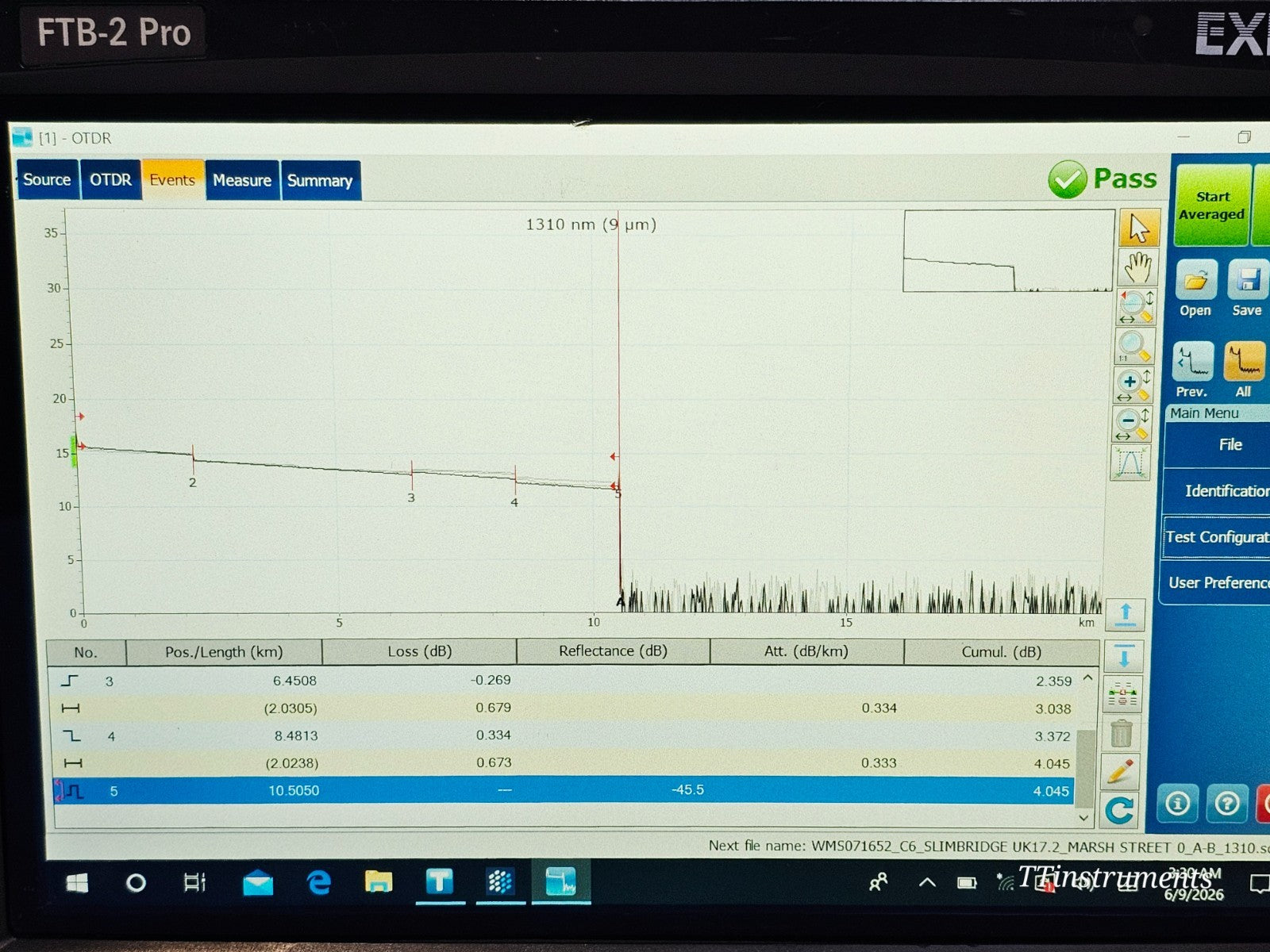This screenshot has height=952, width=1270.
Task: Select the fiber section row (2.0238)
Action: [564, 763]
